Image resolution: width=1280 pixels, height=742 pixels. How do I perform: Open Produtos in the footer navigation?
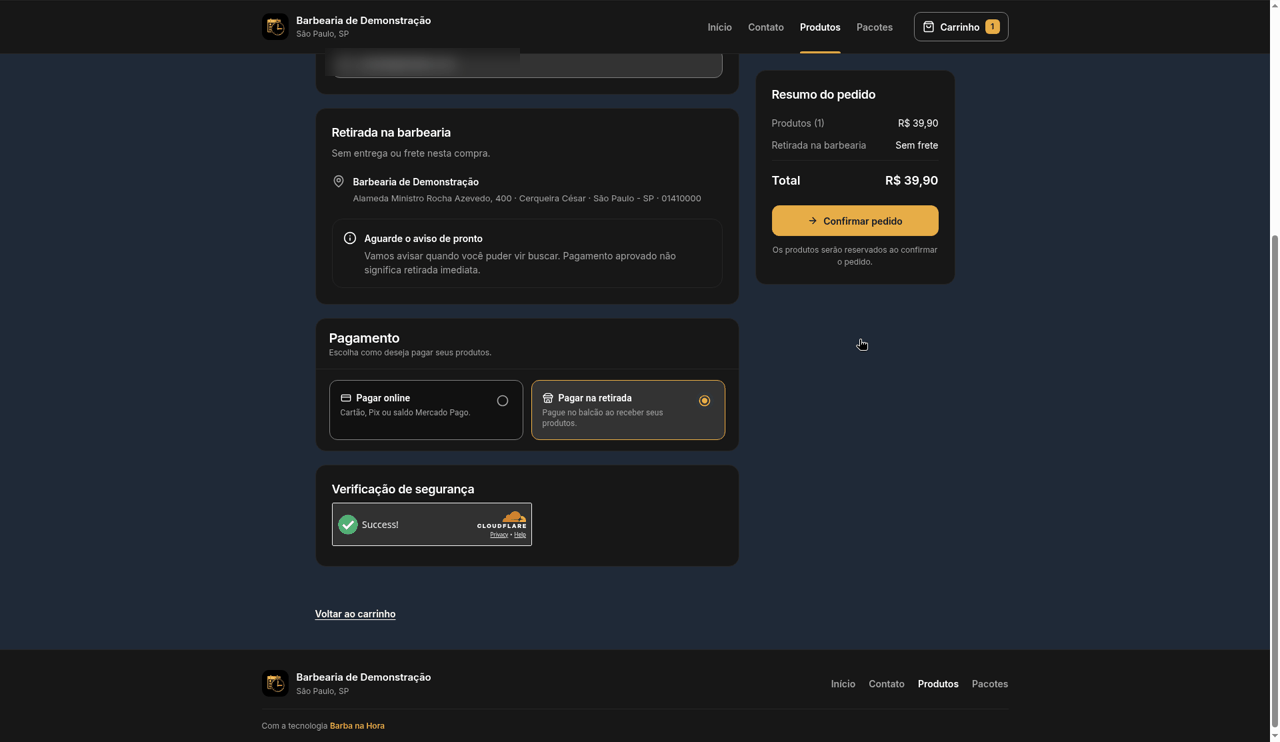coord(938,684)
